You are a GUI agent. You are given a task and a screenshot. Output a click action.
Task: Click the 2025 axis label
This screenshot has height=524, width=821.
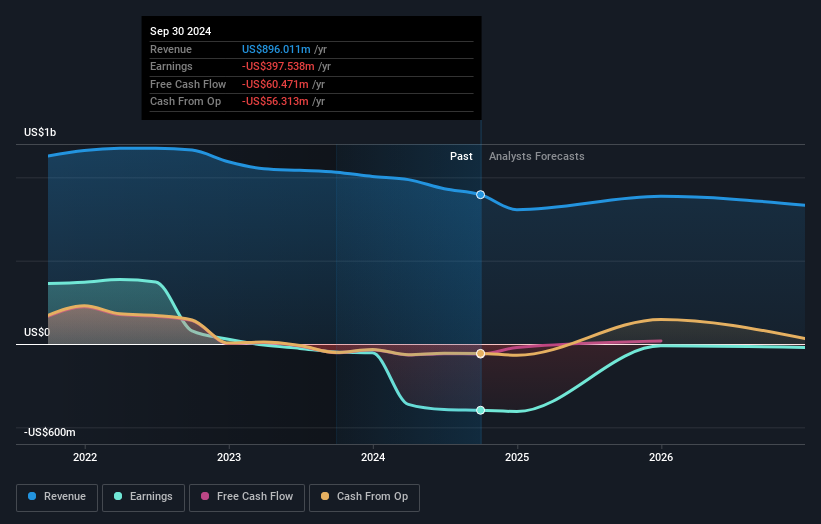pos(517,458)
